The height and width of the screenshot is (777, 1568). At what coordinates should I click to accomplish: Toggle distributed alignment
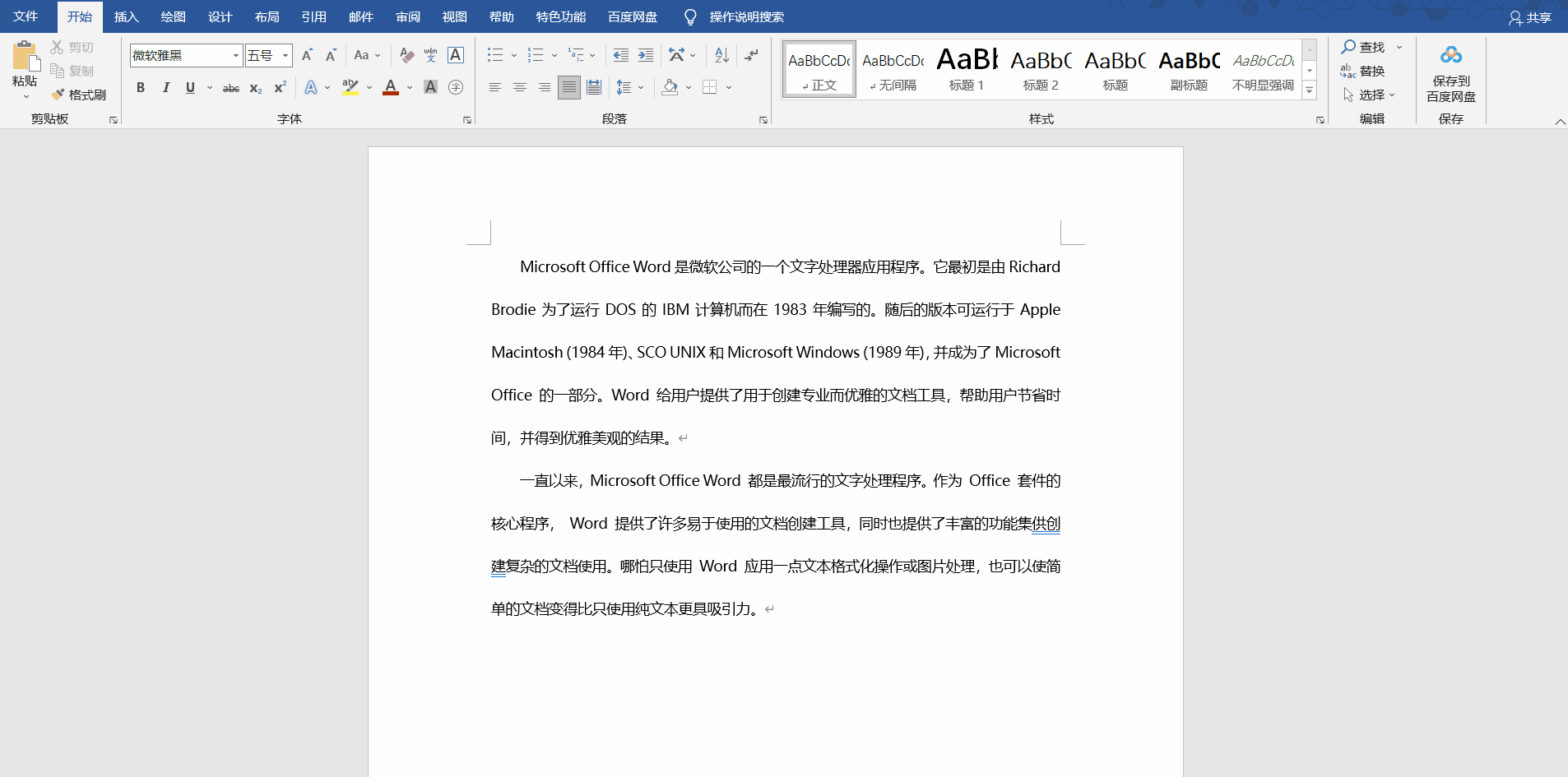point(594,87)
